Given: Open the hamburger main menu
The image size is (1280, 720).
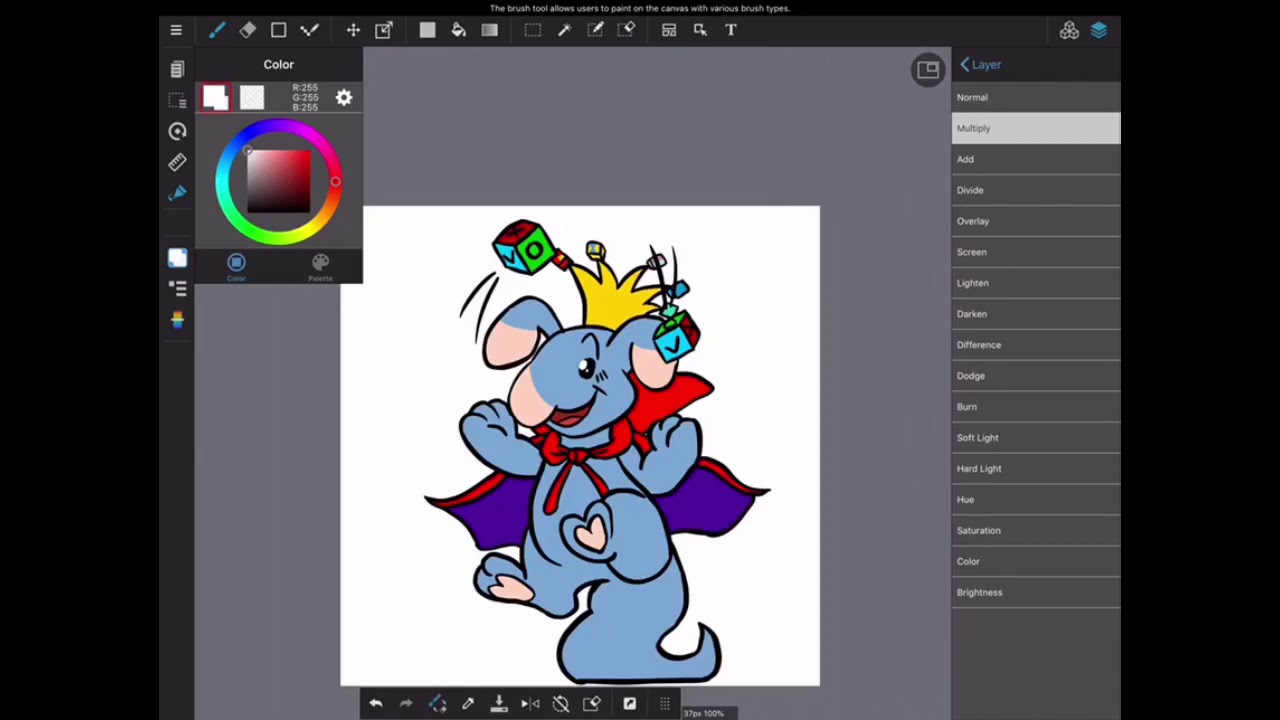Looking at the screenshot, I should click(x=176, y=30).
